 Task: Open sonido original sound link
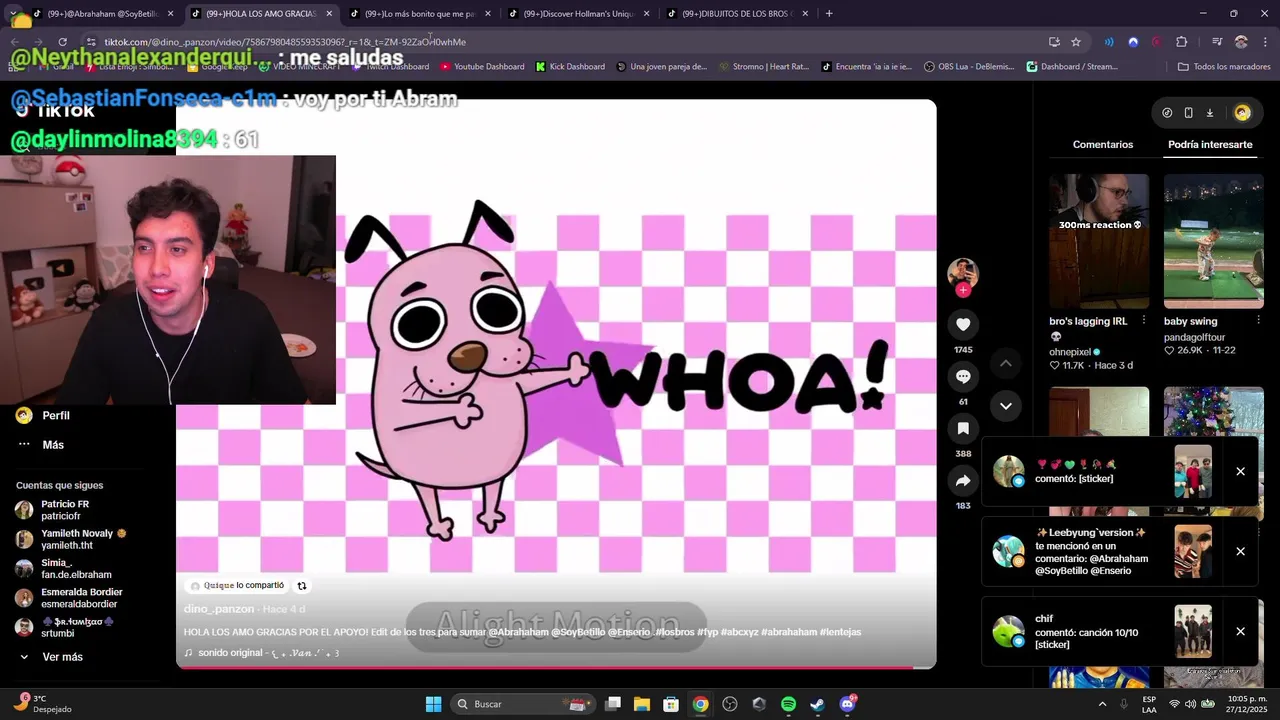click(x=262, y=653)
